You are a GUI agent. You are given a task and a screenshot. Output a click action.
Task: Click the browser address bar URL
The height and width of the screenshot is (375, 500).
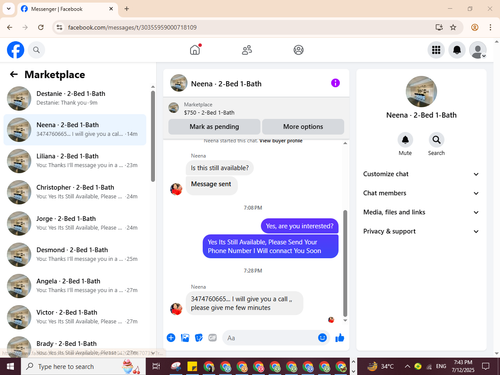point(132,27)
